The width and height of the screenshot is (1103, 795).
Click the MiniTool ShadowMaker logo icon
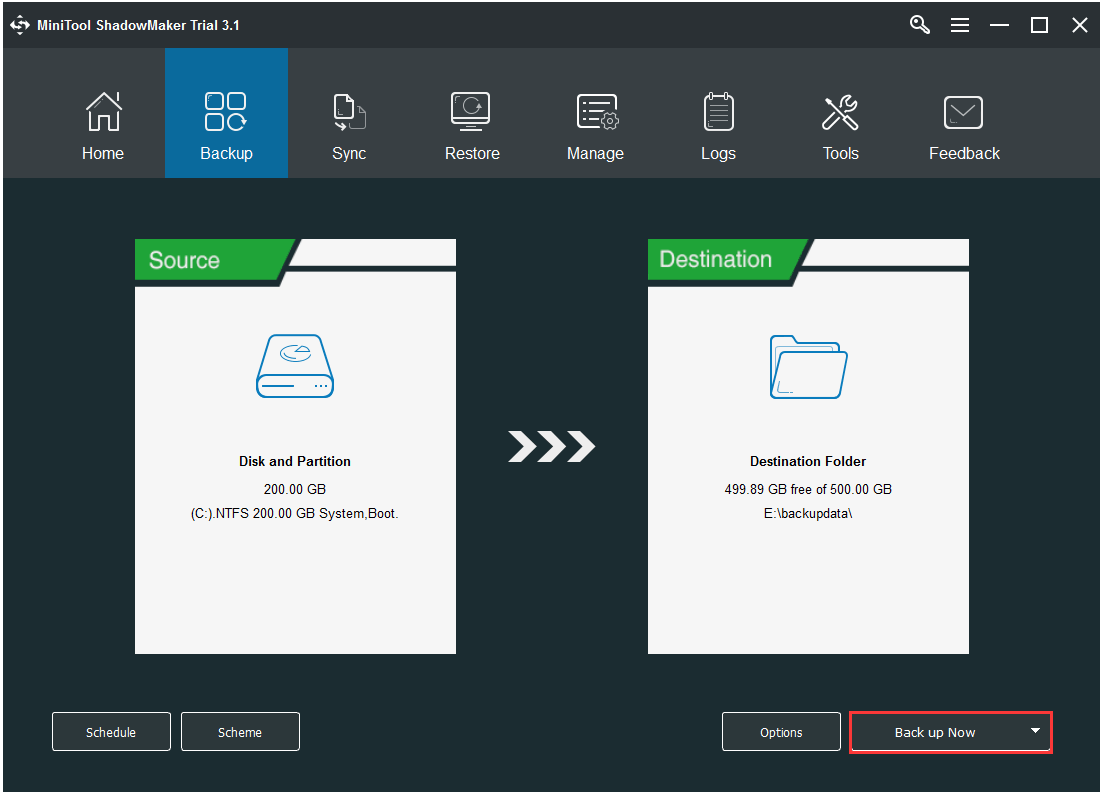[20, 25]
